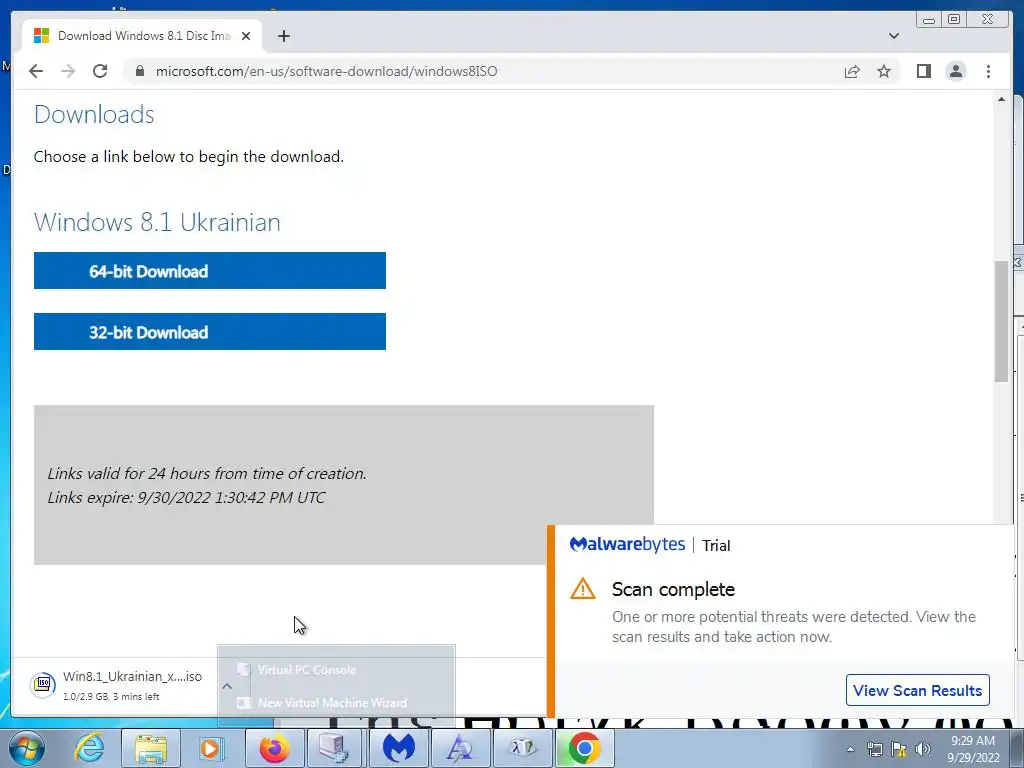This screenshot has height=768, width=1024.
Task: Launch Internet Explorer from the taskbar
Action: 89,748
